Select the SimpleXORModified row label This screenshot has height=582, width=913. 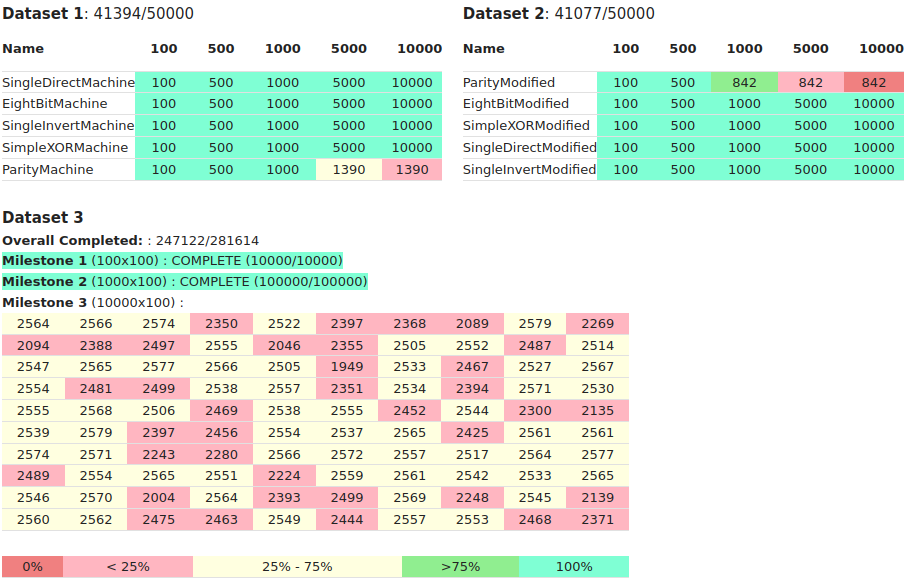[526, 126]
